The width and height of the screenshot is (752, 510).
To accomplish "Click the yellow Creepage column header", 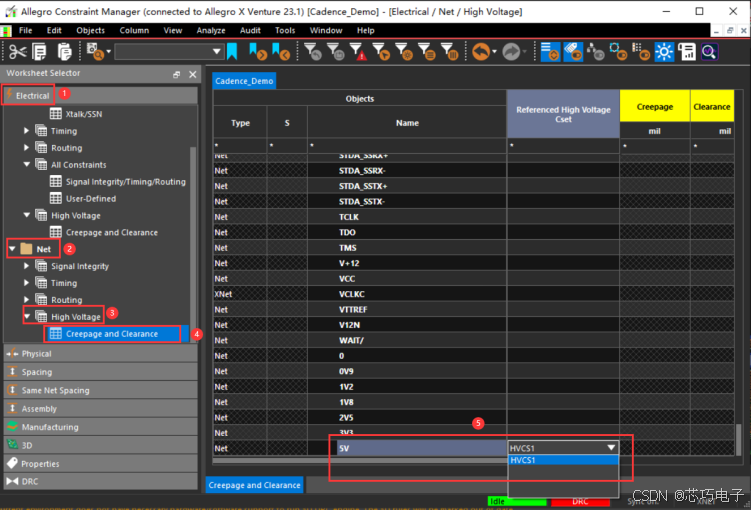I will click(x=655, y=107).
